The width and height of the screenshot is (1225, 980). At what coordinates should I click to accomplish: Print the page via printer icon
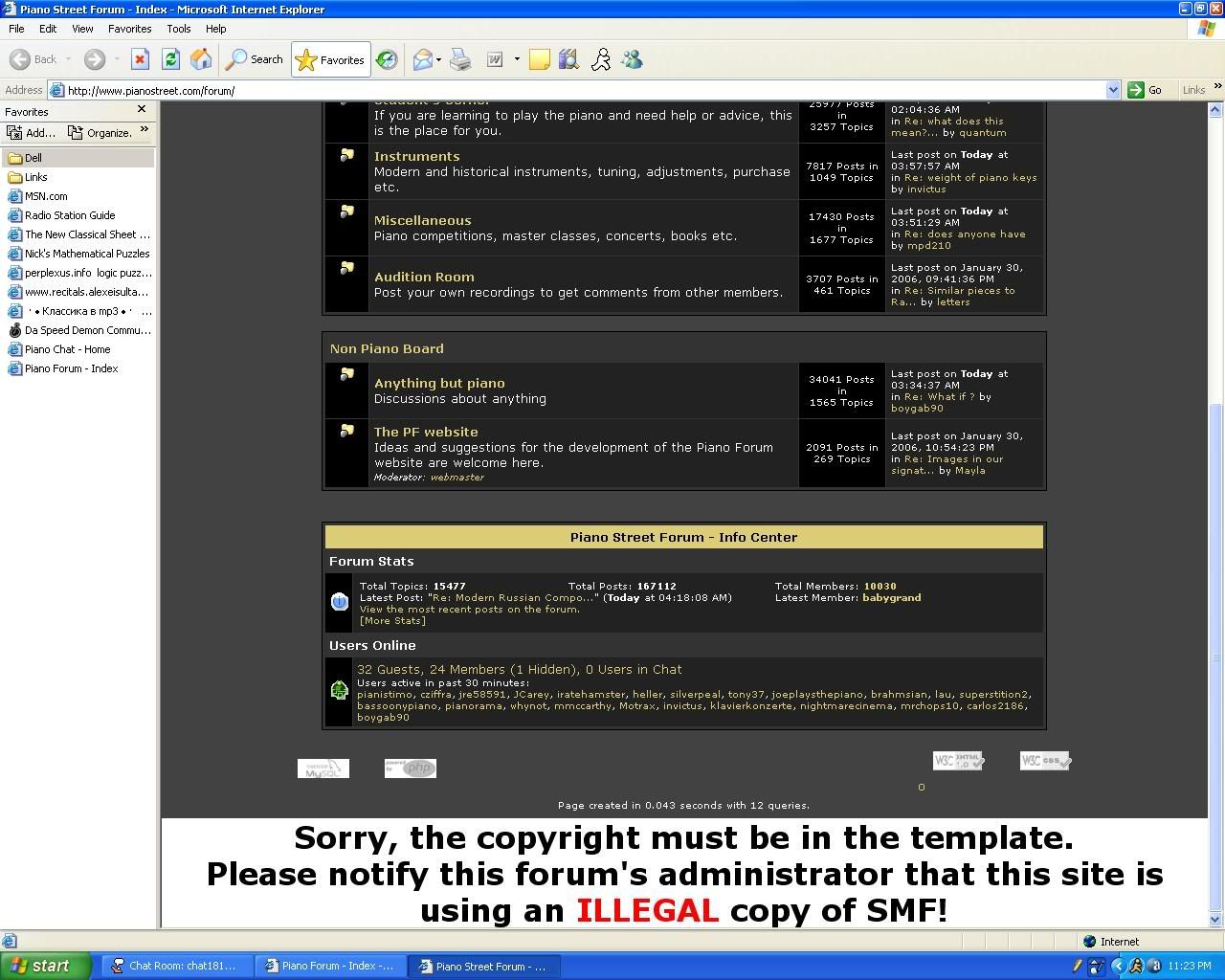(460, 59)
